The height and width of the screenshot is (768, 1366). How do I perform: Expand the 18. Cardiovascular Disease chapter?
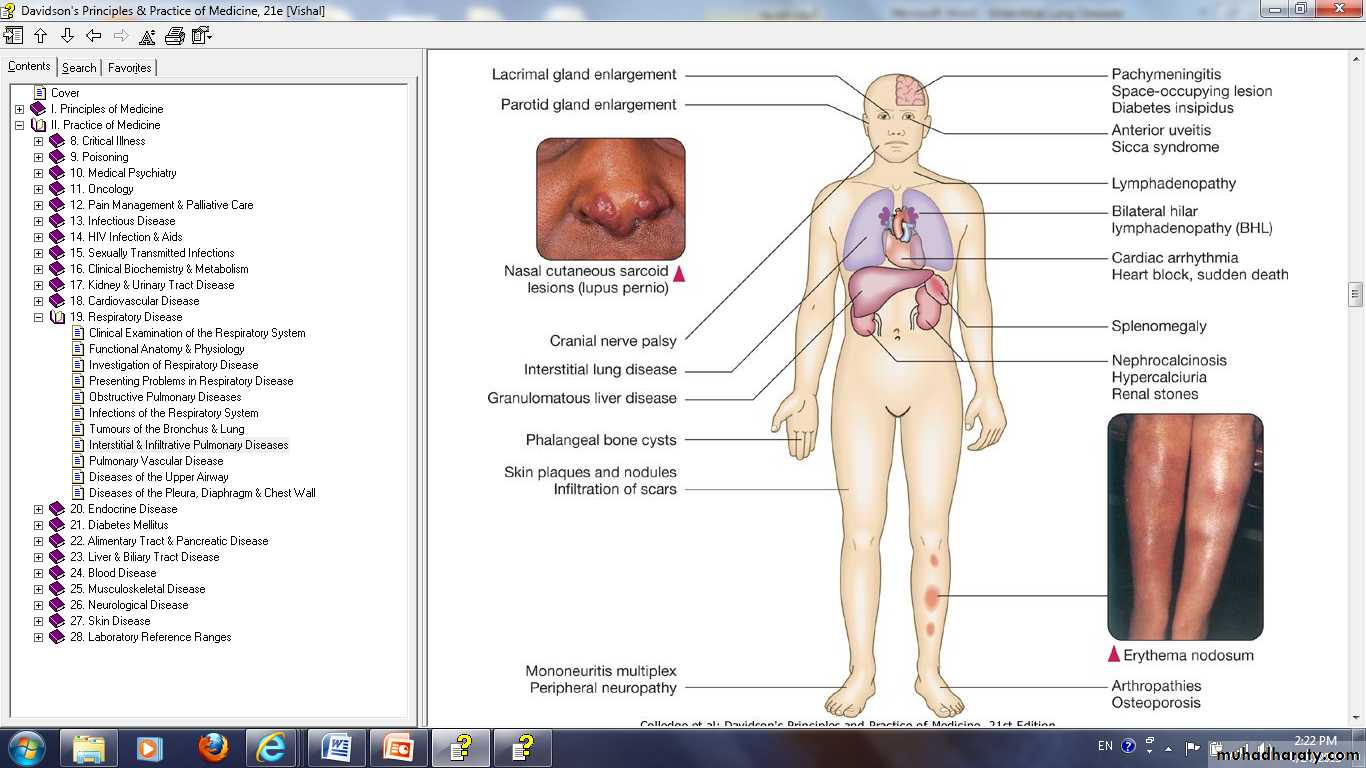pyautogui.click(x=39, y=301)
